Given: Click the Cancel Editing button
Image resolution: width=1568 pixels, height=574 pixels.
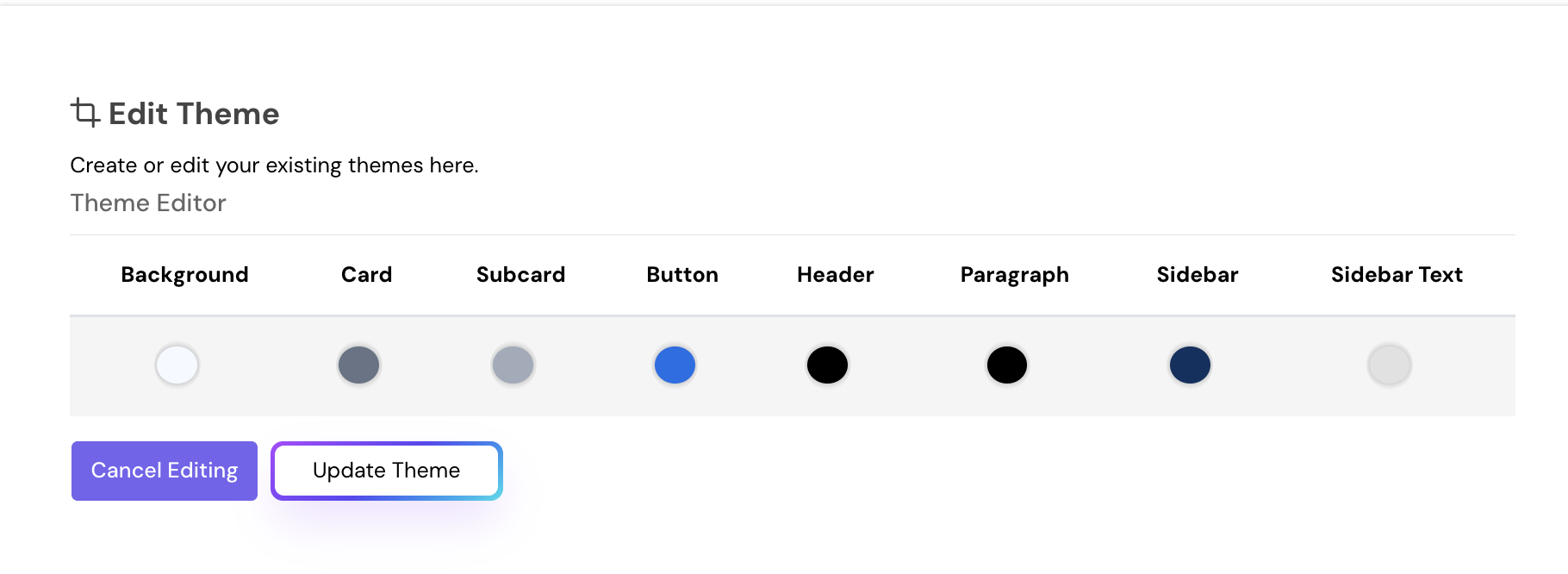Looking at the screenshot, I should pyautogui.click(x=164, y=471).
